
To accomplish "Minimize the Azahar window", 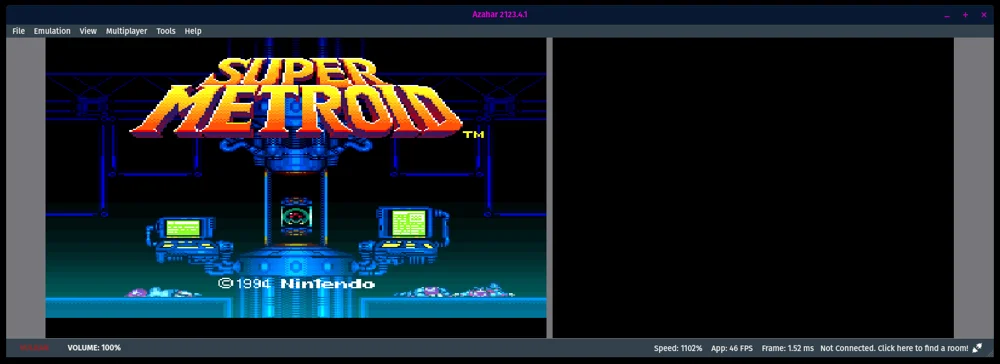I will (x=947, y=15).
